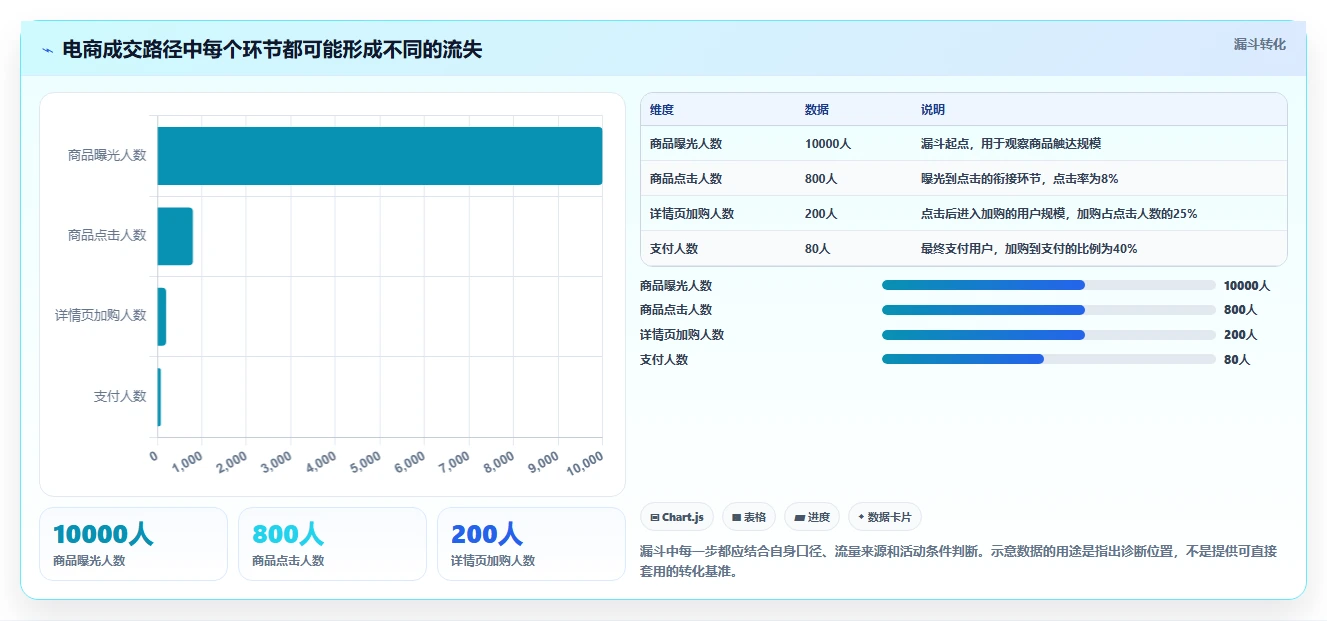1327x621 pixels.
Task: Click the 200人 value beside progress bar
Action: (1240, 335)
